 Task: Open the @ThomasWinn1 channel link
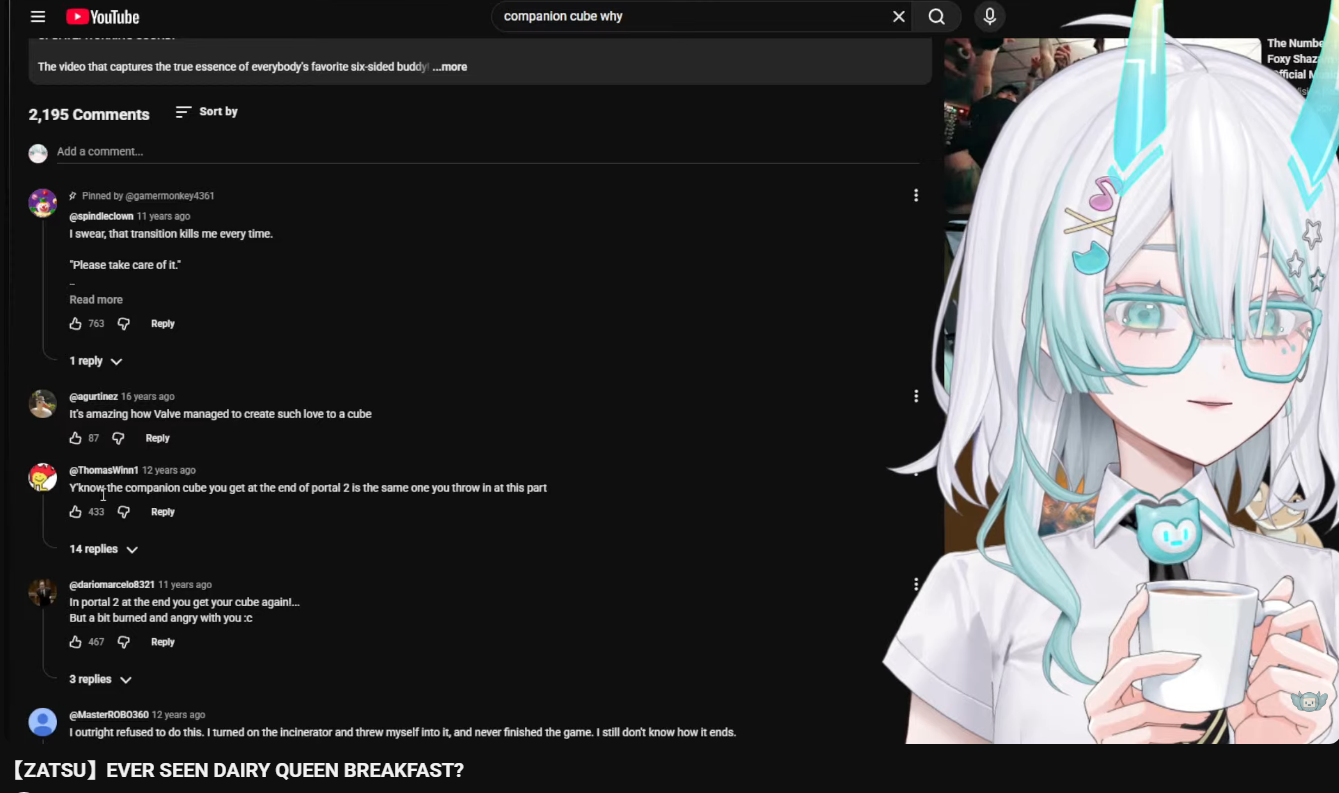pyautogui.click(x=104, y=470)
